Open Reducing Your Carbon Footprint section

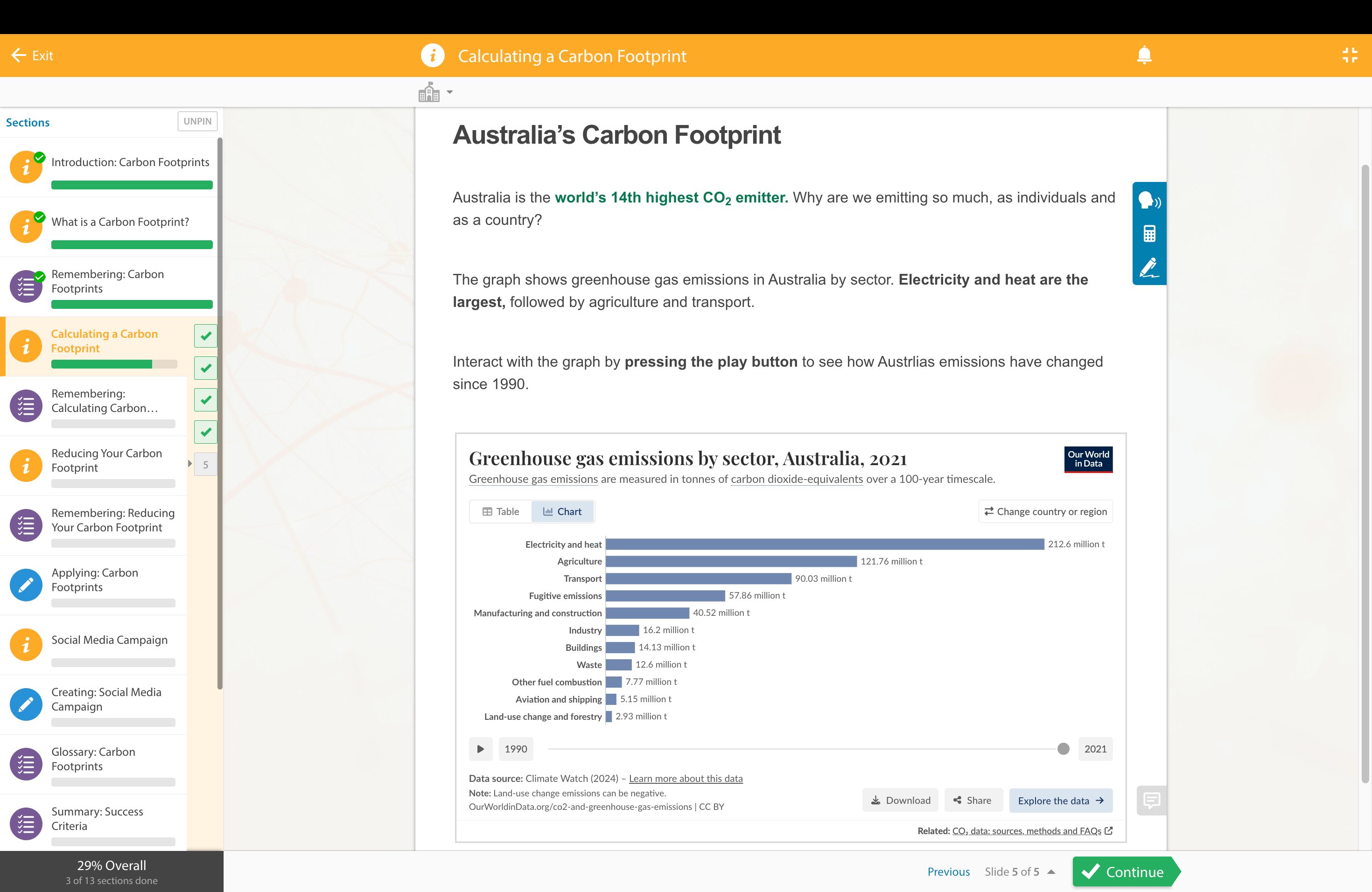click(x=107, y=460)
